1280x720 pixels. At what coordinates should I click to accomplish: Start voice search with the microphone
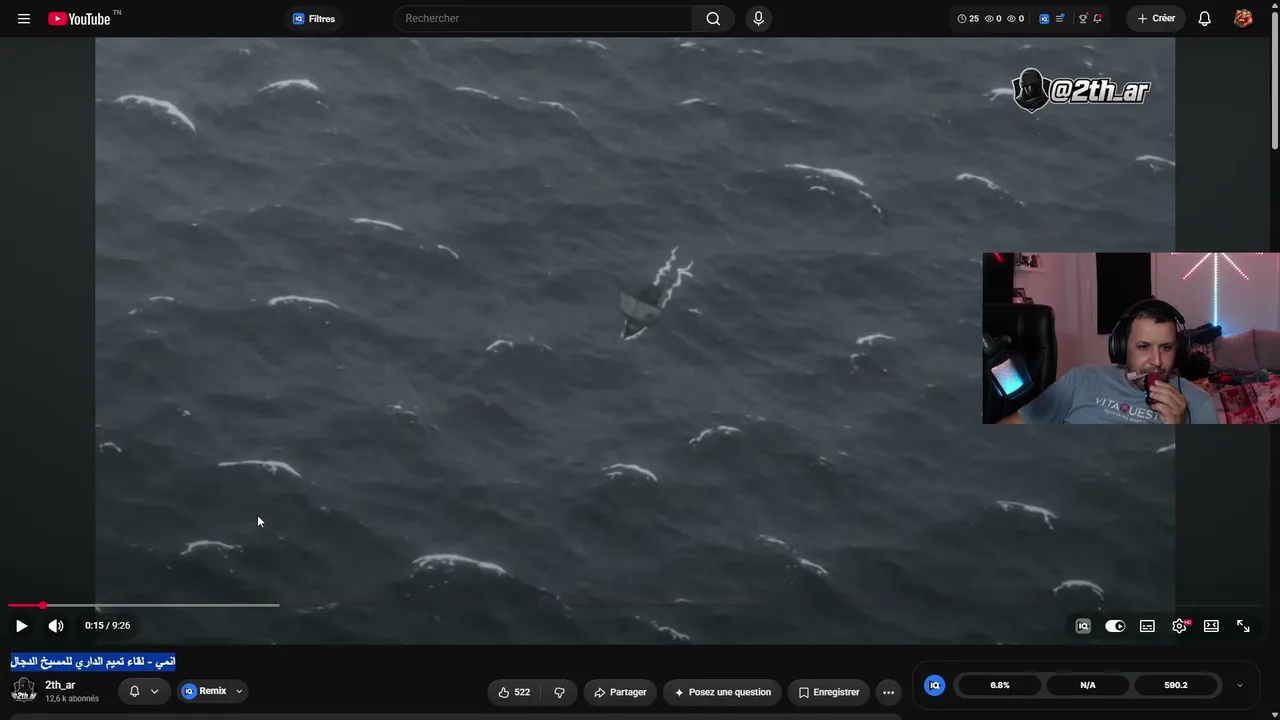[758, 19]
